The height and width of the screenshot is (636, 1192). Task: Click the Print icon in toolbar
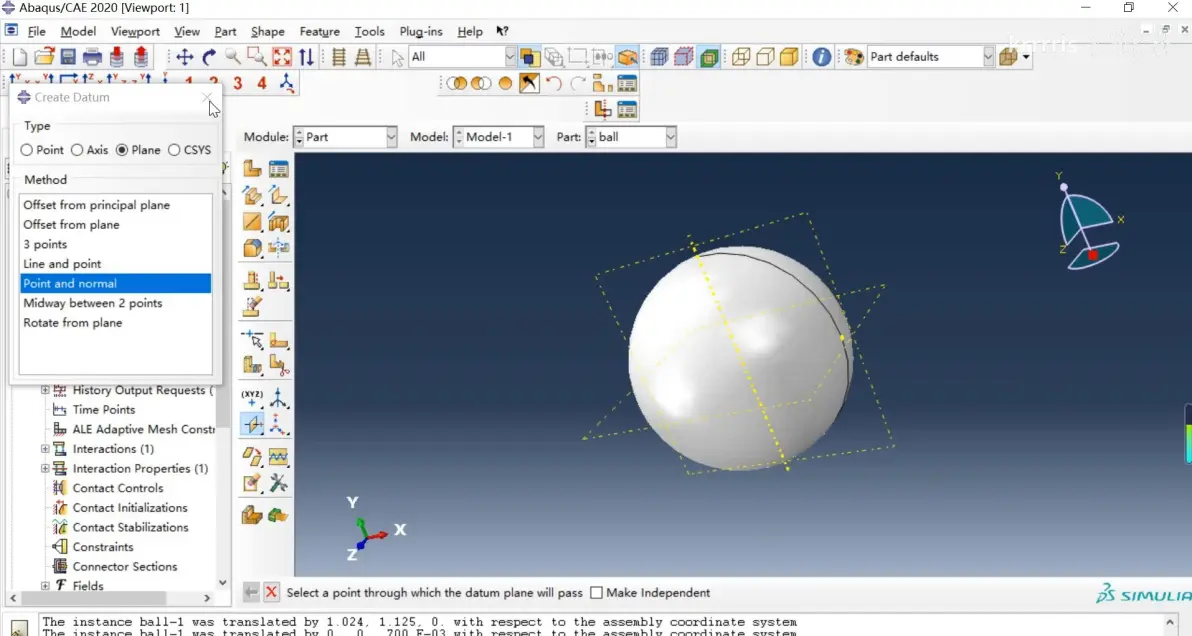click(92, 57)
